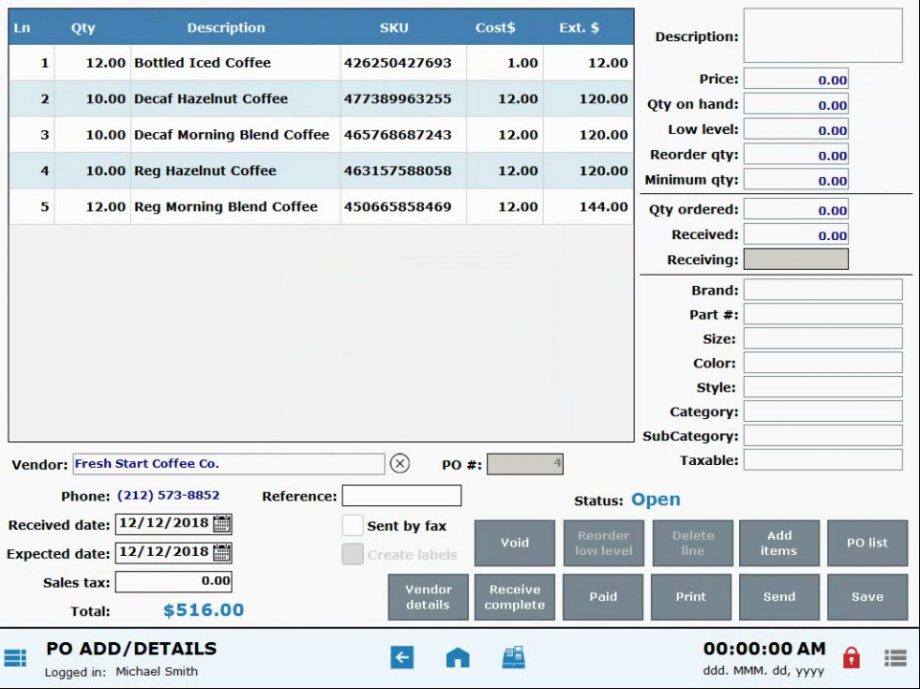
Task: Click the red lock icon
Action: pyautogui.click(x=849, y=657)
